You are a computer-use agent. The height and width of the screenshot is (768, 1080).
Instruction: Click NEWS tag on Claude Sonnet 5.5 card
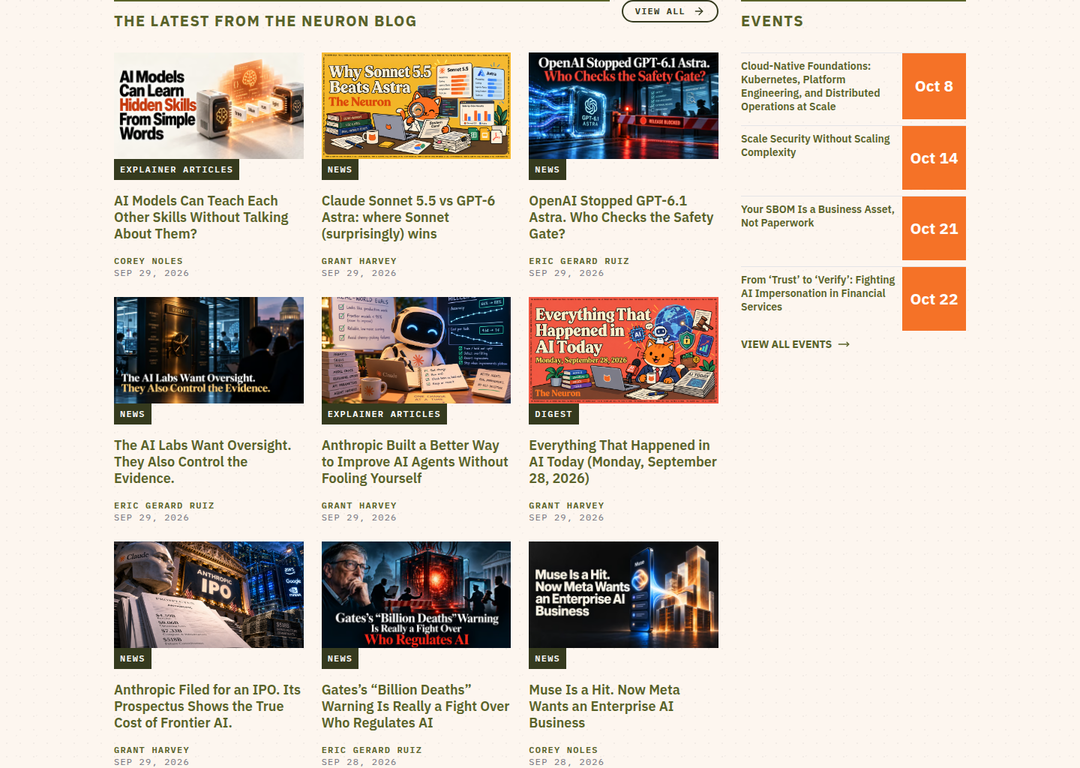[x=340, y=169]
